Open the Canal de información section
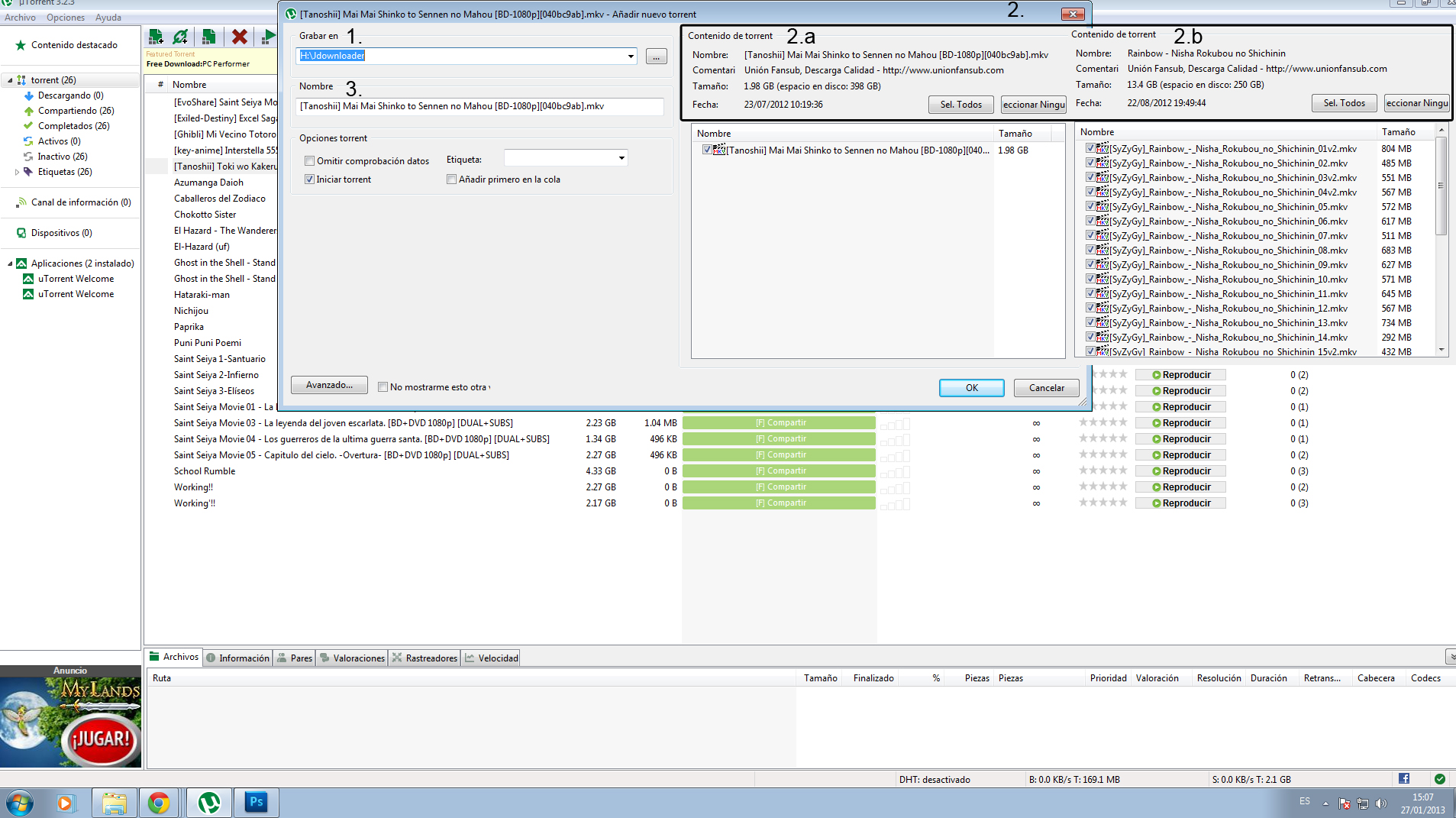 79,202
